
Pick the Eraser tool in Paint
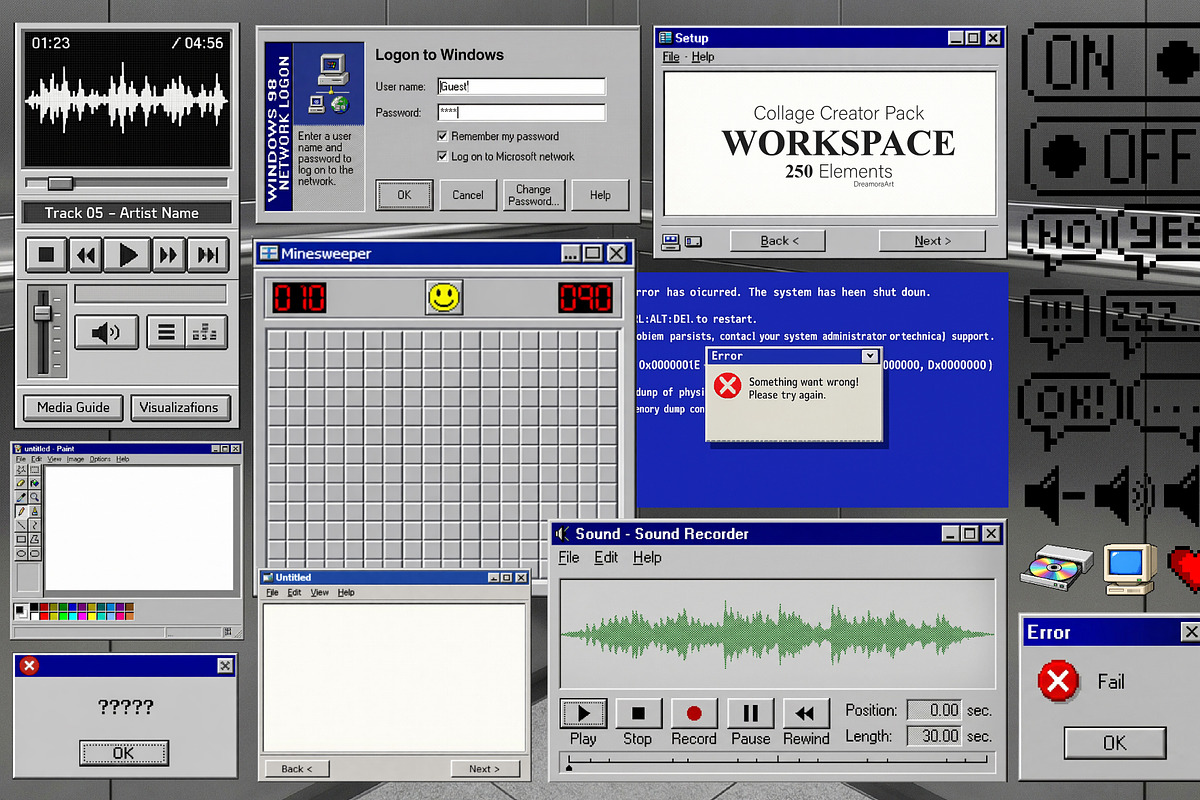tap(21, 483)
